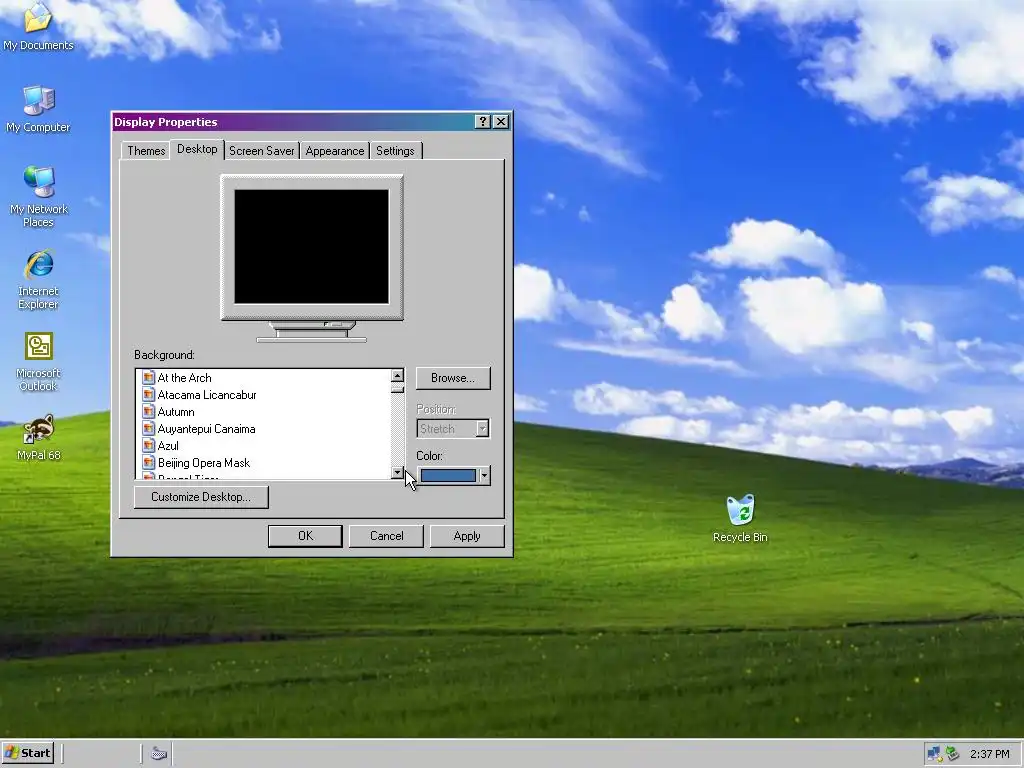Screen dimensions: 1024x768
Task: Click the network connection tray icon
Action: point(934,754)
